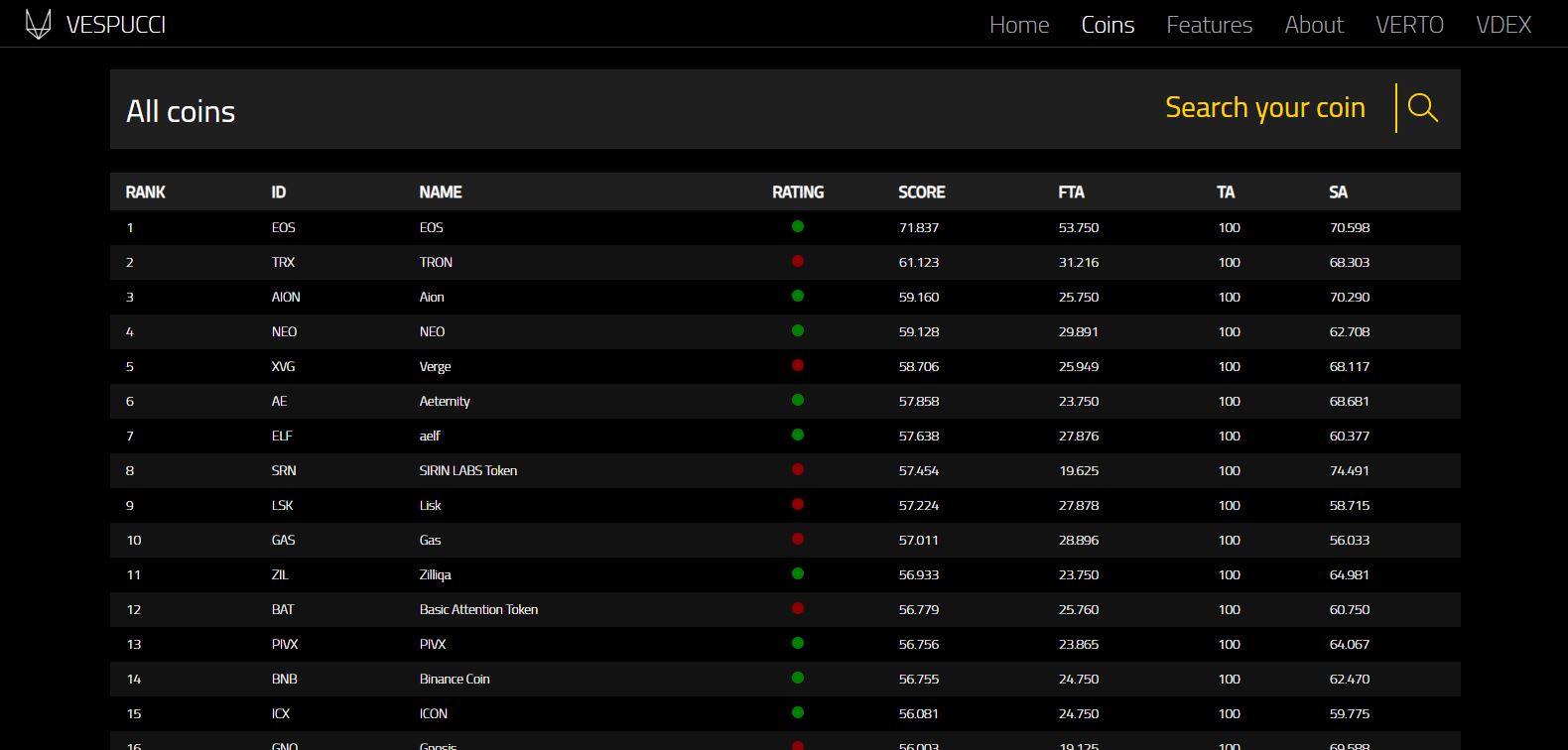Click the FTA value 28.896
1568x750 pixels.
point(1079,541)
